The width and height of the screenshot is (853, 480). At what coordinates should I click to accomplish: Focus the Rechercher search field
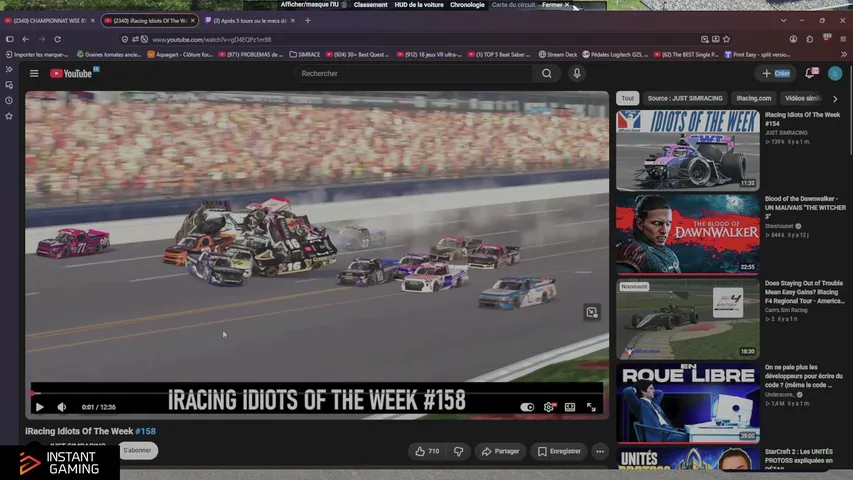click(413, 73)
